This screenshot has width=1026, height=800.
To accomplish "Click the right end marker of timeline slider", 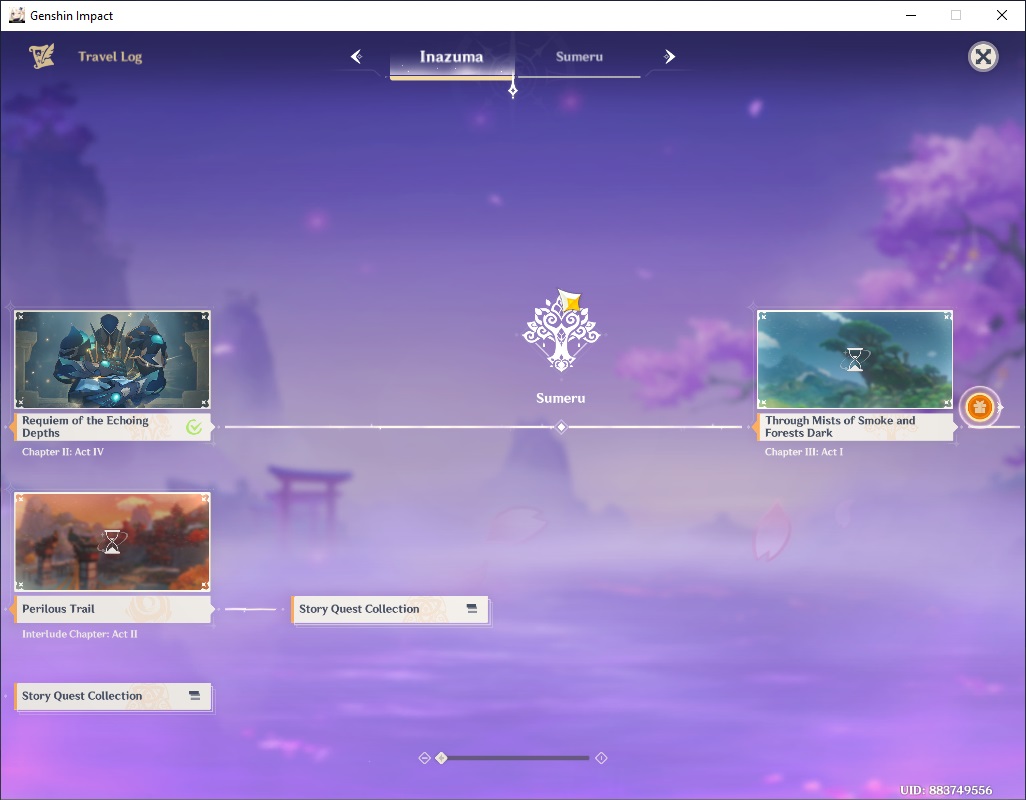I will pyautogui.click(x=601, y=758).
